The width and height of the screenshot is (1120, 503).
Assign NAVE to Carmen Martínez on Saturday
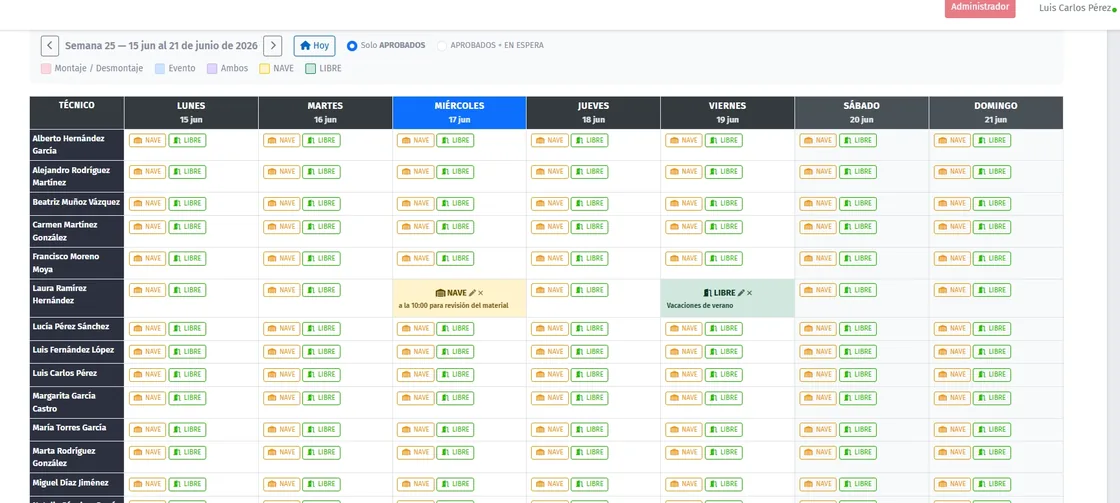818,226
